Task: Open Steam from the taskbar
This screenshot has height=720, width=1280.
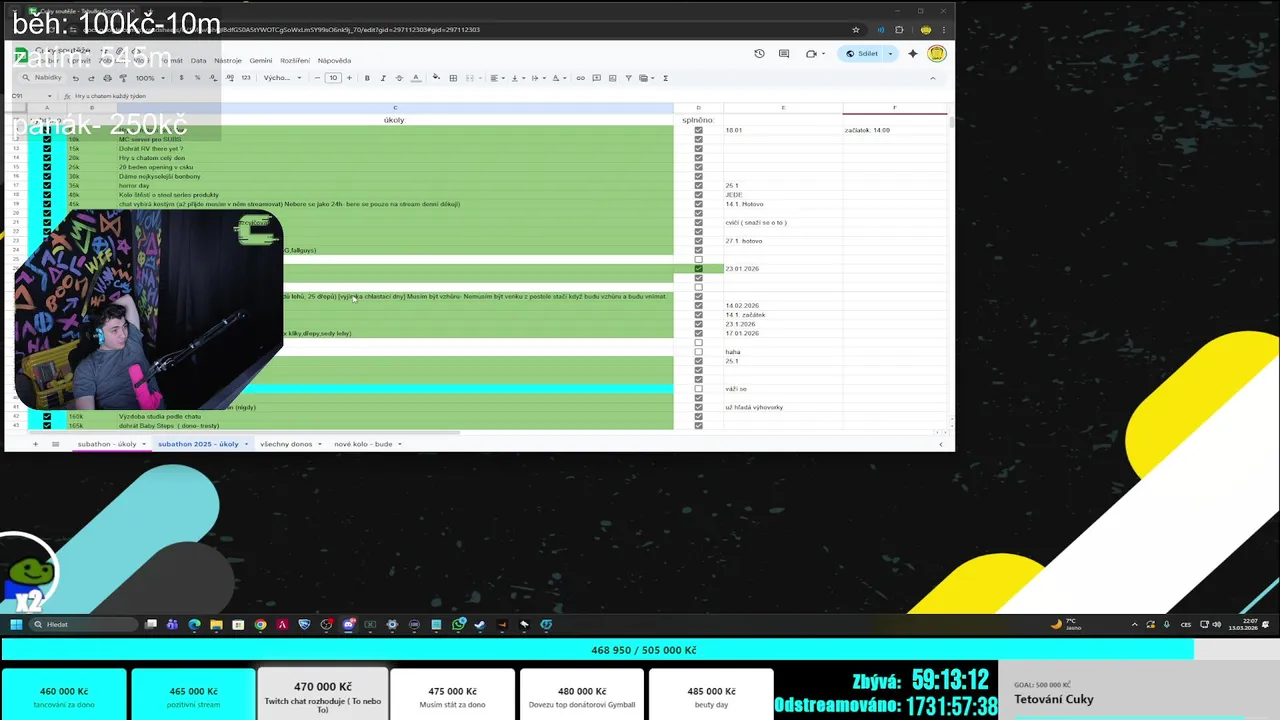Action: (x=480, y=624)
